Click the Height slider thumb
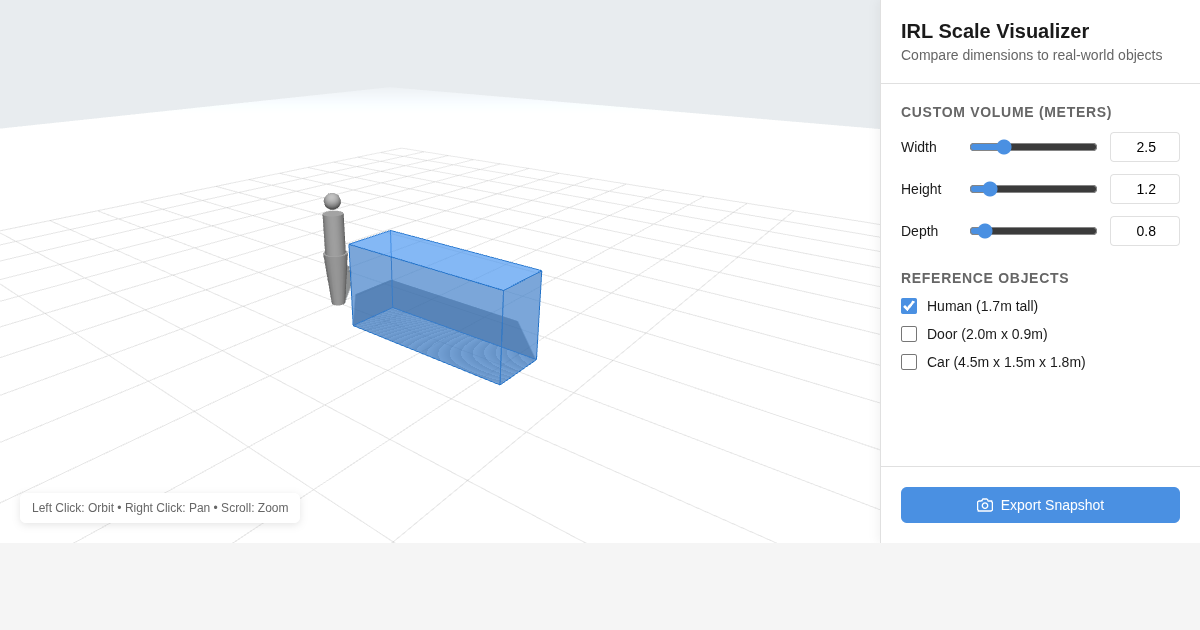 coord(990,189)
